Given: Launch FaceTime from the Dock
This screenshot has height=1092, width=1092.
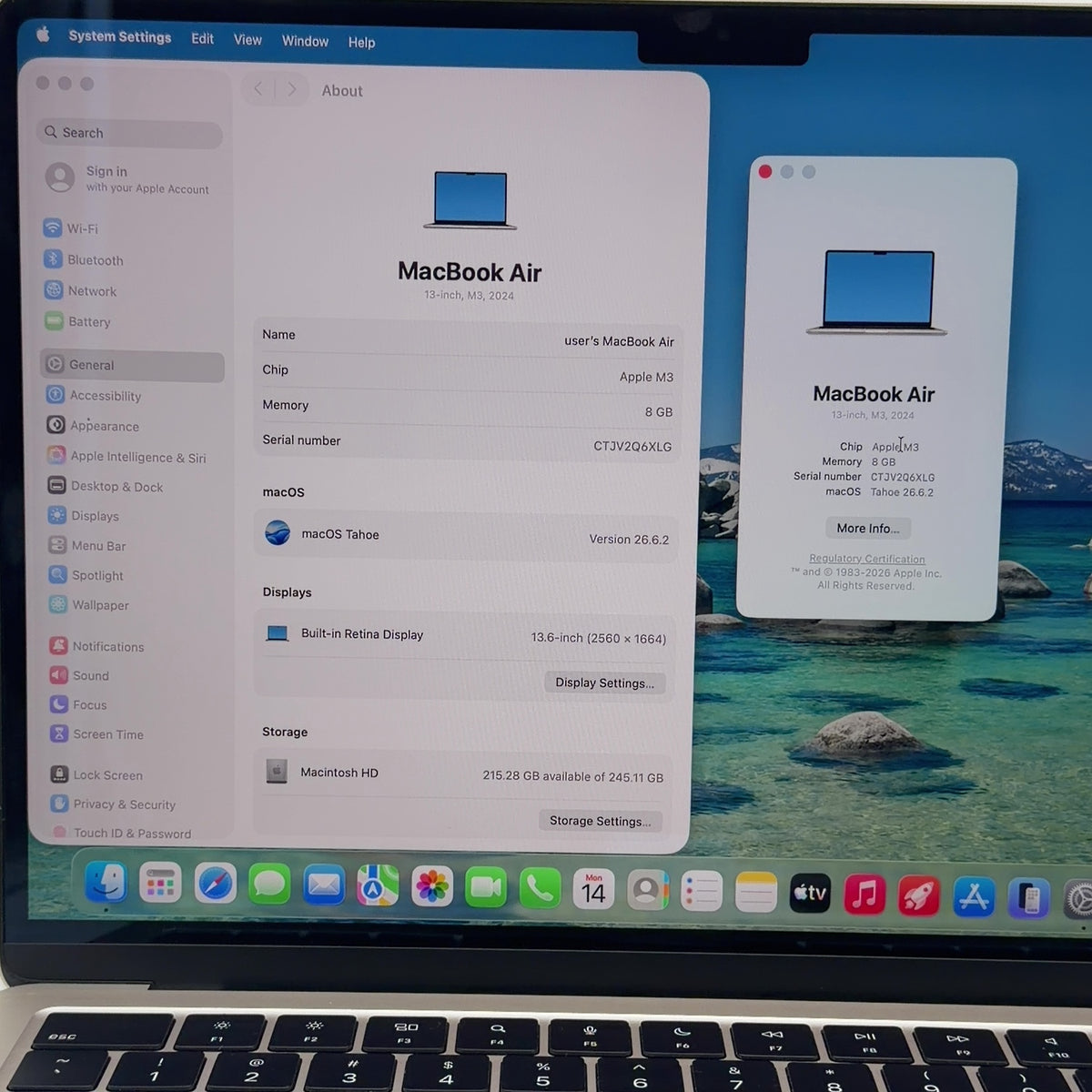Looking at the screenshot, I should (x=486, y=888).
